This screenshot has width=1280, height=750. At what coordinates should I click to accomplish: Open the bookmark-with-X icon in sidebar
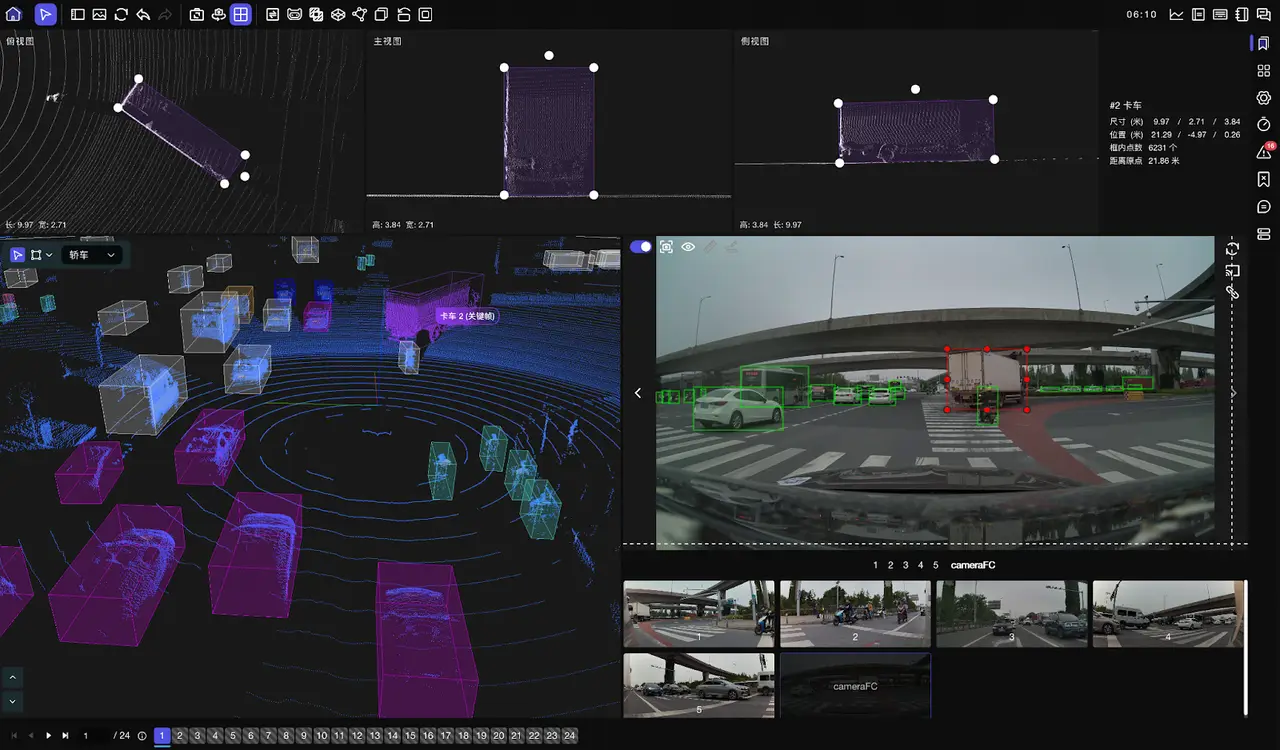click(1263, 179)
